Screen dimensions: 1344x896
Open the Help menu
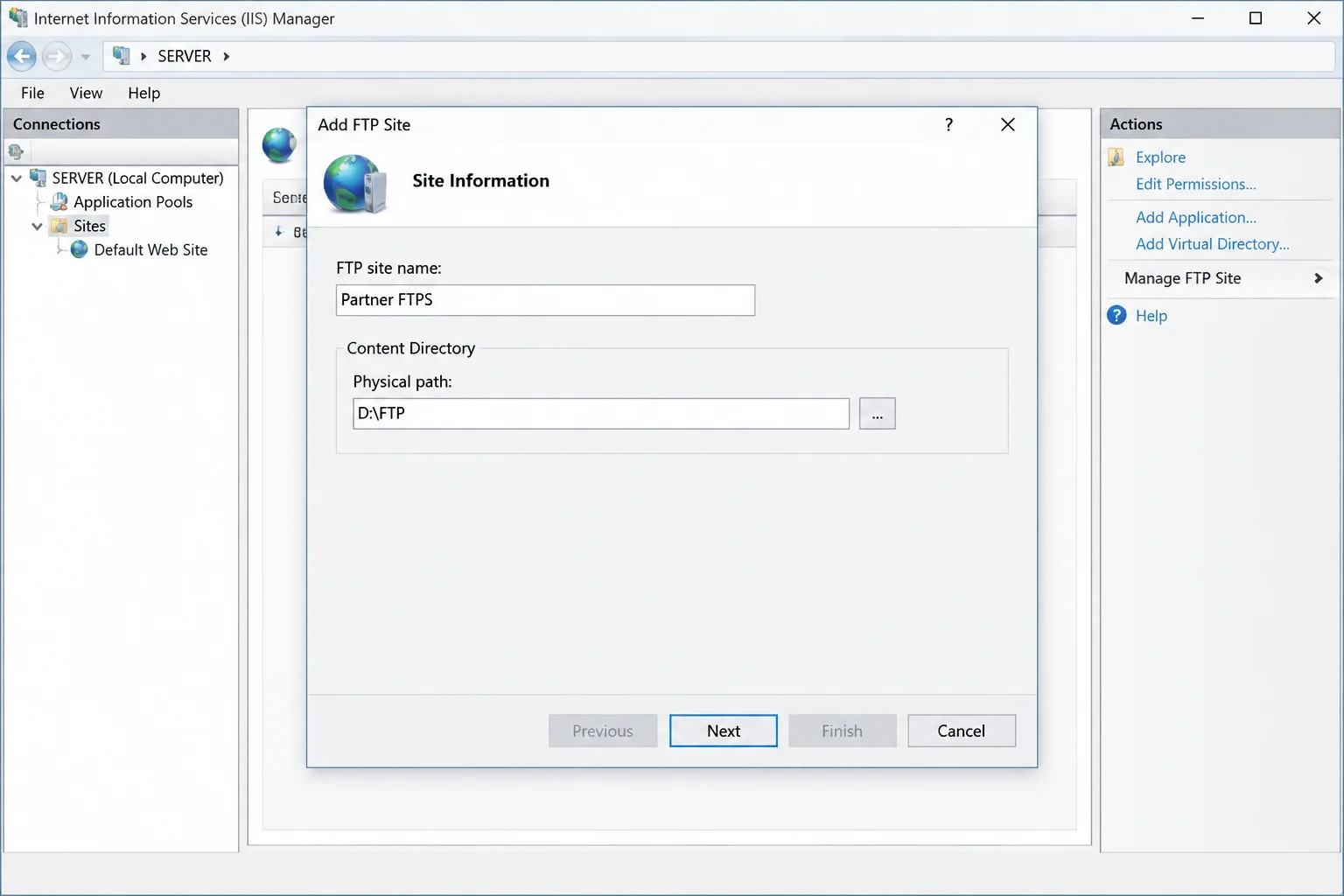[143, 93]
